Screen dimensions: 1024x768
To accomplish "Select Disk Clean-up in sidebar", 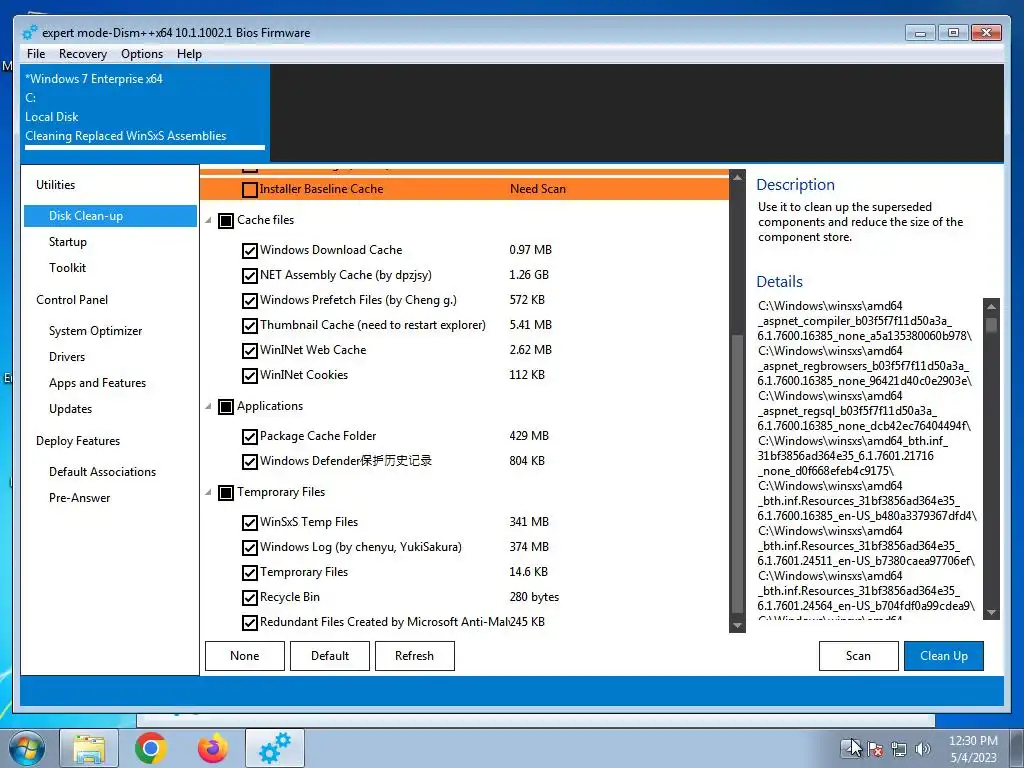I will [x=110, y=216].
